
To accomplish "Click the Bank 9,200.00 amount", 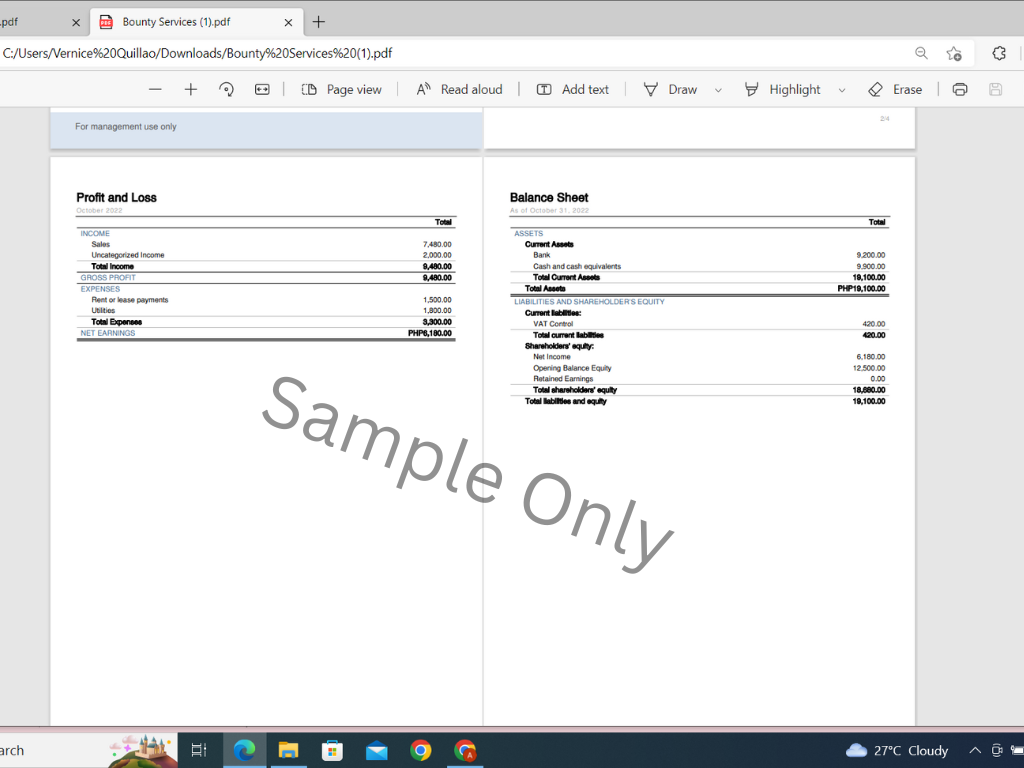I will point(871,255).
